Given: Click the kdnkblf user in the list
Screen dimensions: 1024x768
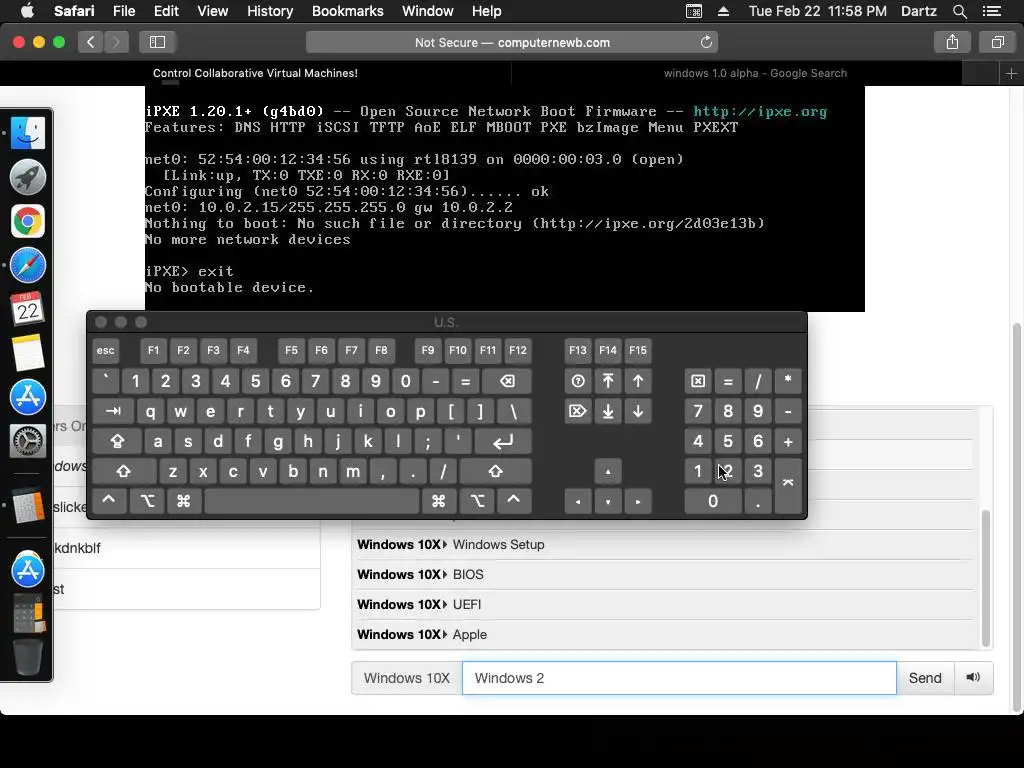Looking at the screenshot, I should click(185, 548).
